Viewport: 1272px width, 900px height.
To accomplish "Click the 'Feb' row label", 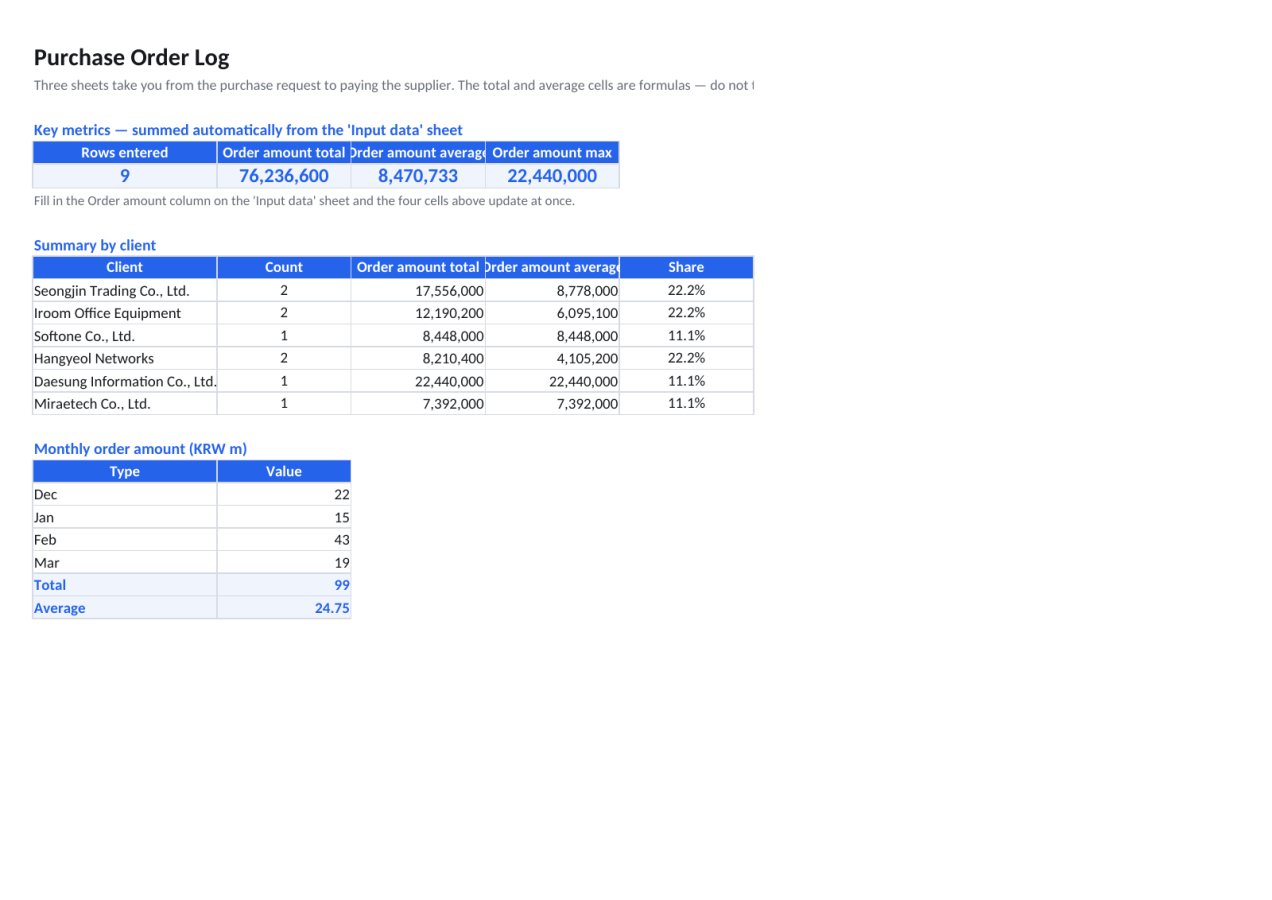I will point(125,540).
